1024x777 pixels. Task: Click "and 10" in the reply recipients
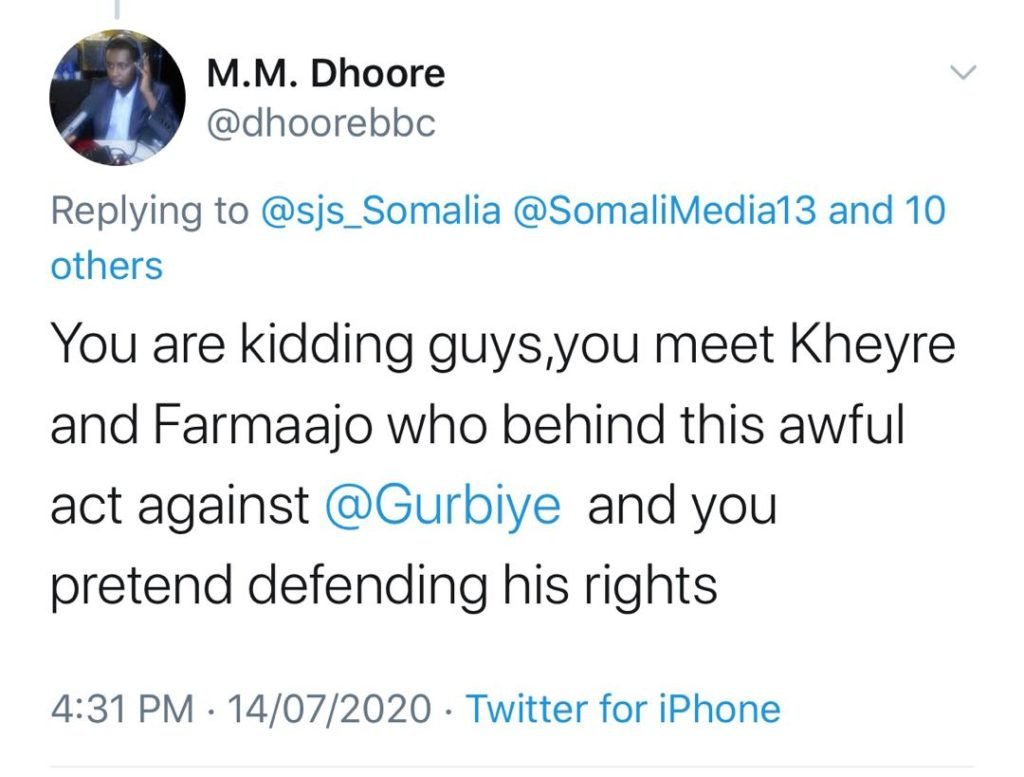point(884,212)
